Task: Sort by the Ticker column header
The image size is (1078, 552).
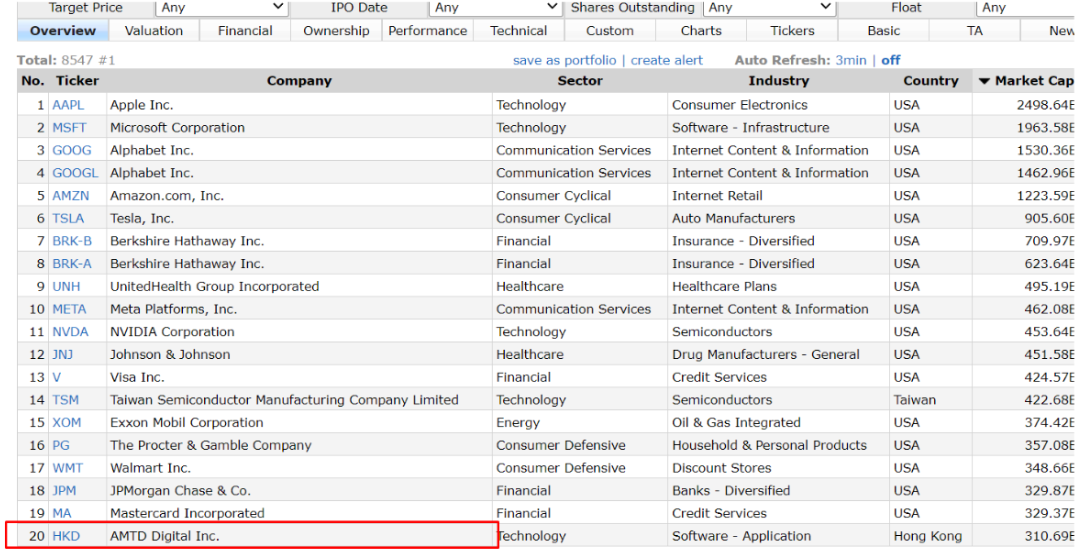Action: pos(77,81)
